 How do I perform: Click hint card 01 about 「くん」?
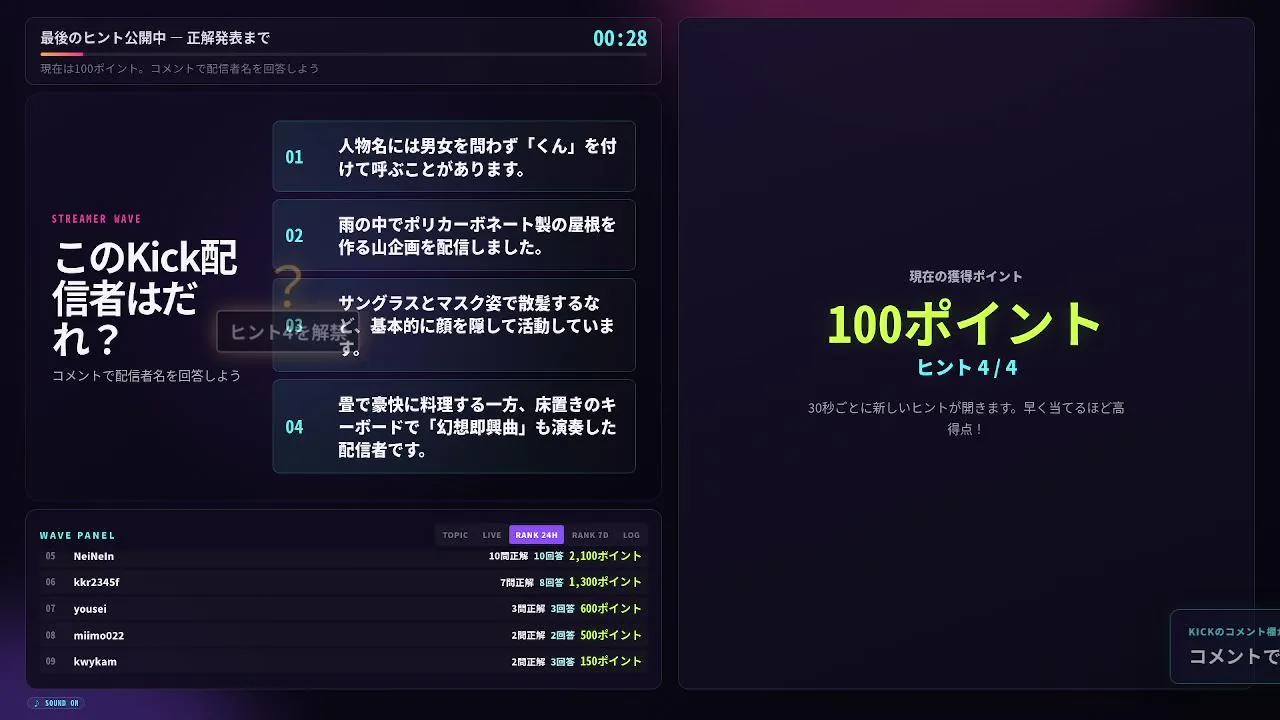[454, 157]
